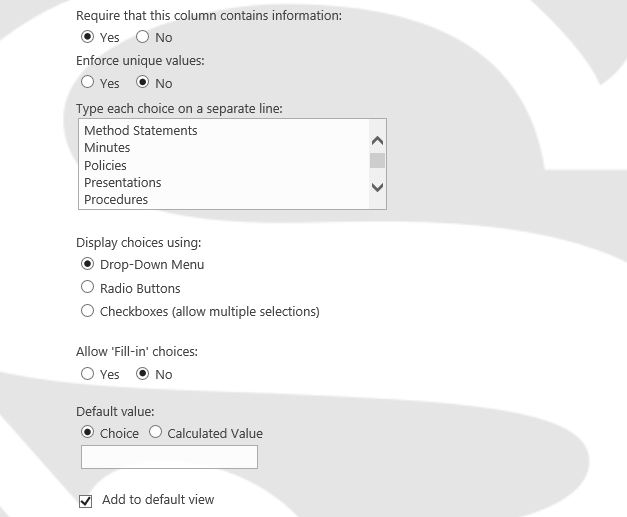627x517 pixels.
Task: Select Calculated Value default option
Action: [155, 433]
